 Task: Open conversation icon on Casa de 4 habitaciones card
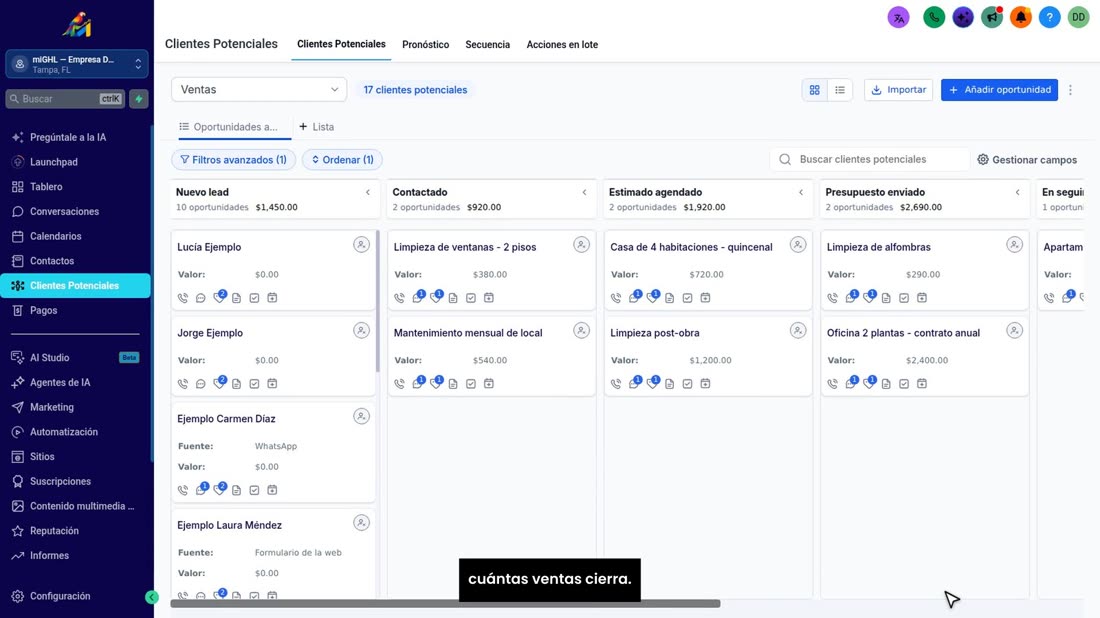(635, 297)
